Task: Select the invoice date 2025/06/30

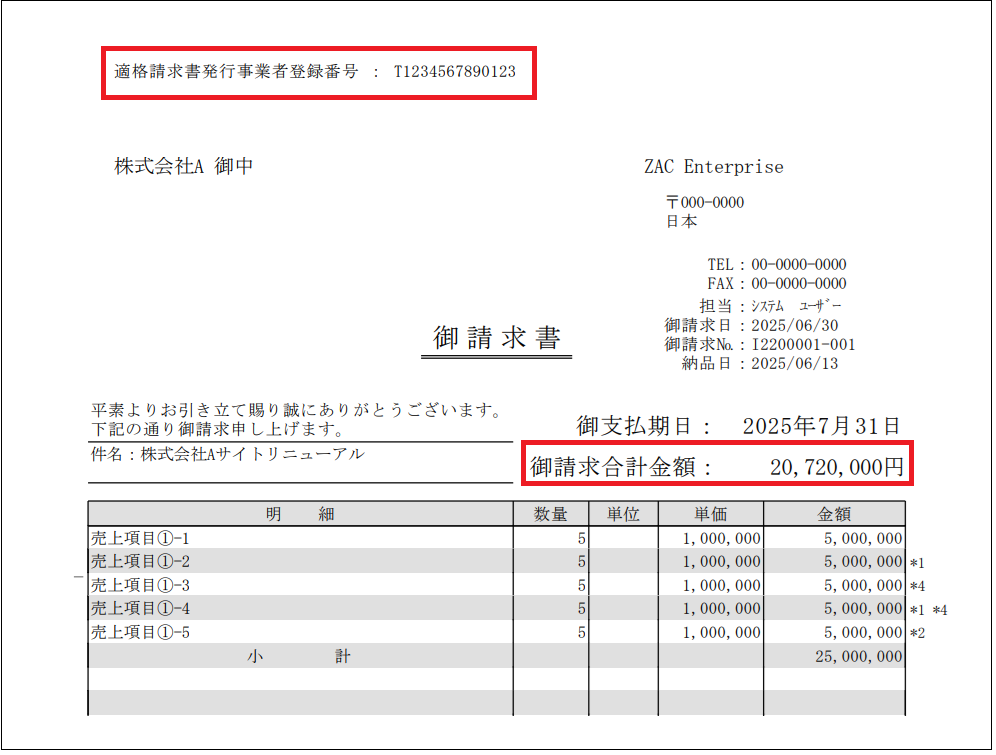Action: click(x=794, y=326)
